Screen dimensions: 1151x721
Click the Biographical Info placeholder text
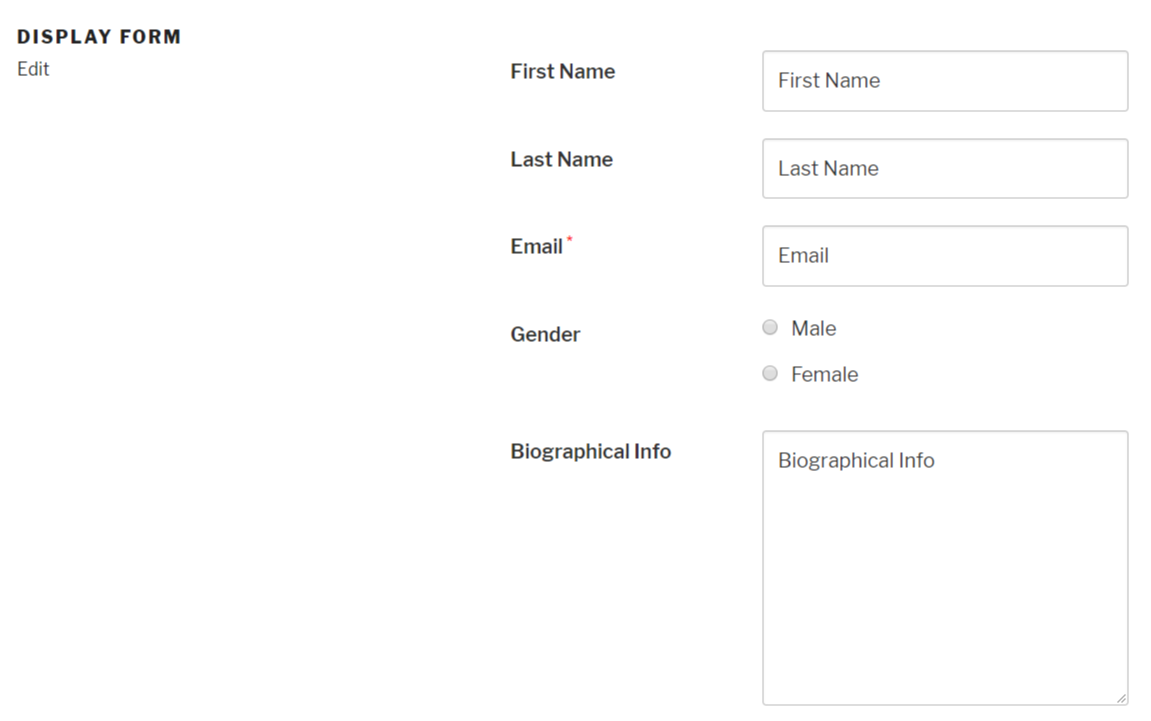pyautogui.click(x=856, y=460)
